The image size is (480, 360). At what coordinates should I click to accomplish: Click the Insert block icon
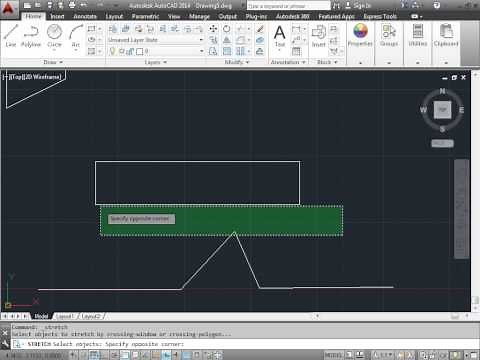pyautogui.click(x=319, y=35)
